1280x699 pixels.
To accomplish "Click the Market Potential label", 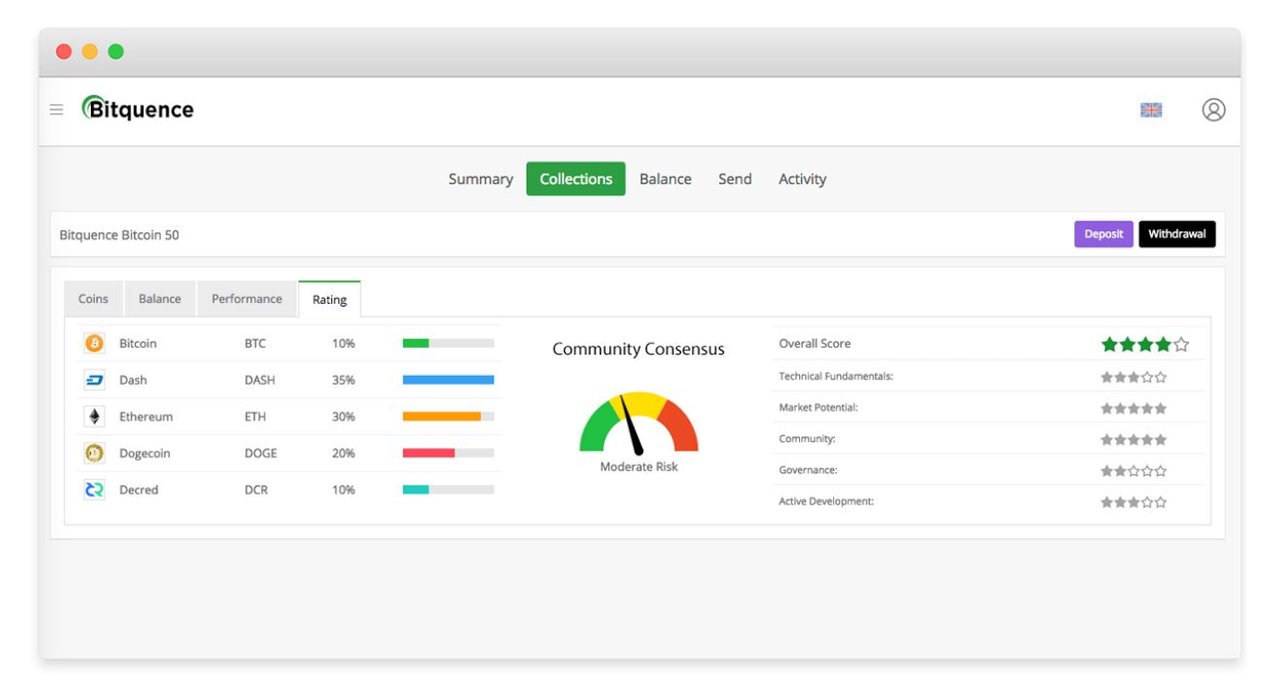I will click(x=819, y=408).
